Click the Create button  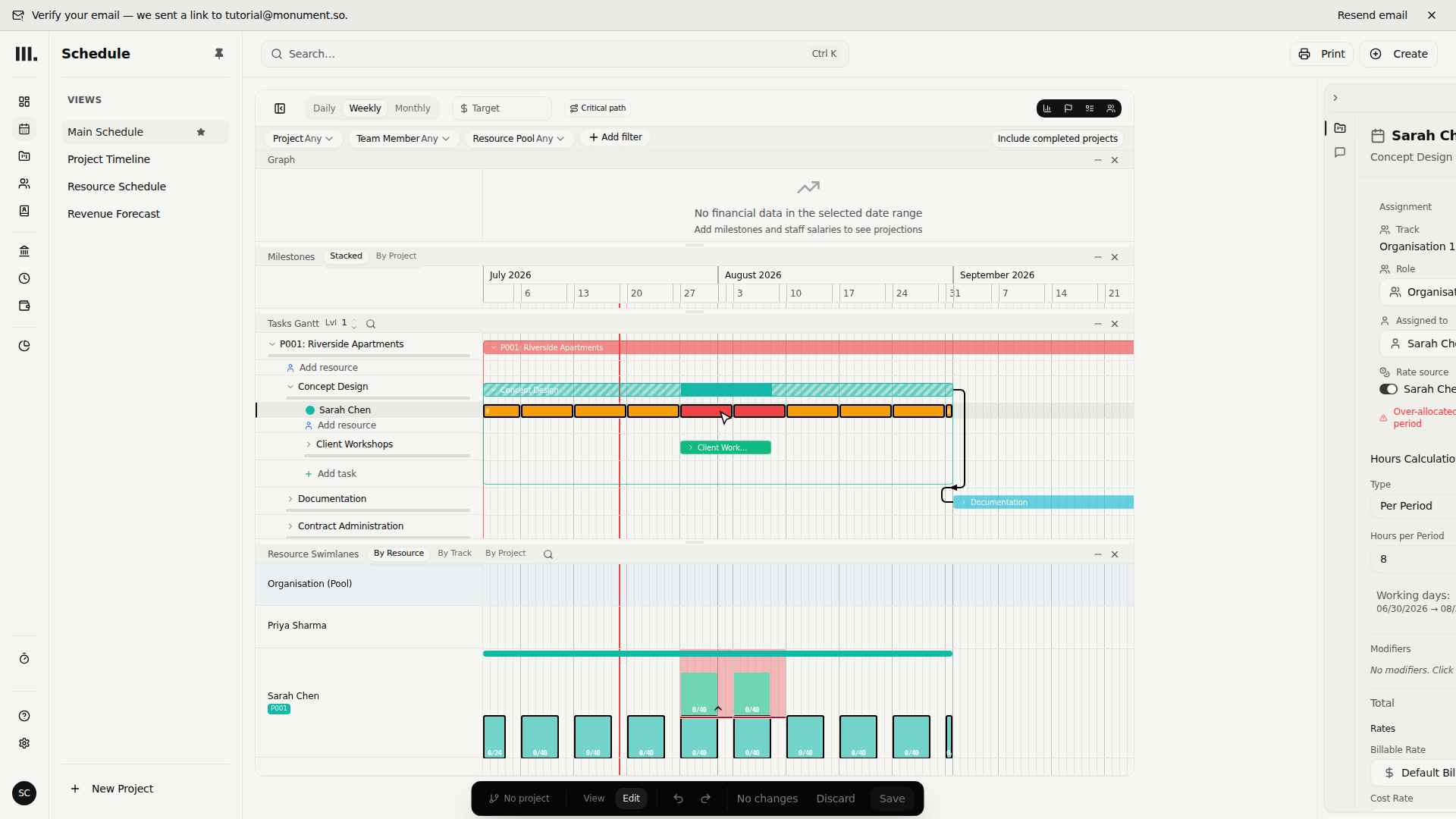coord(1398,54)
